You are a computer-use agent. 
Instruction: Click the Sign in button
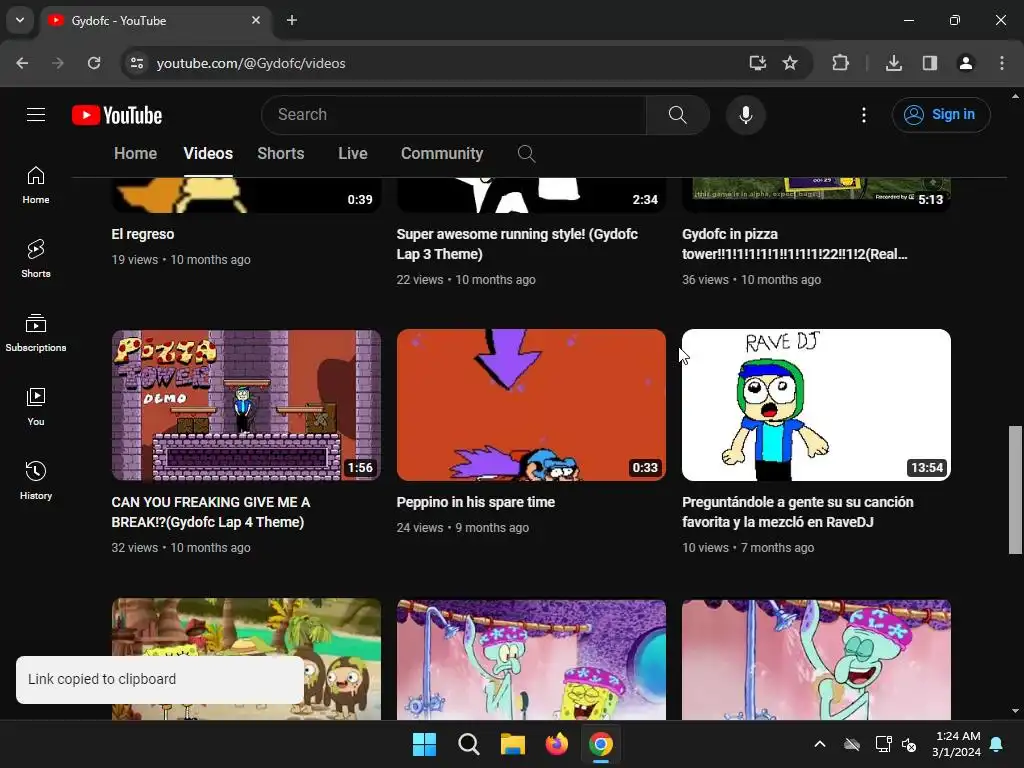coord(941,115)
